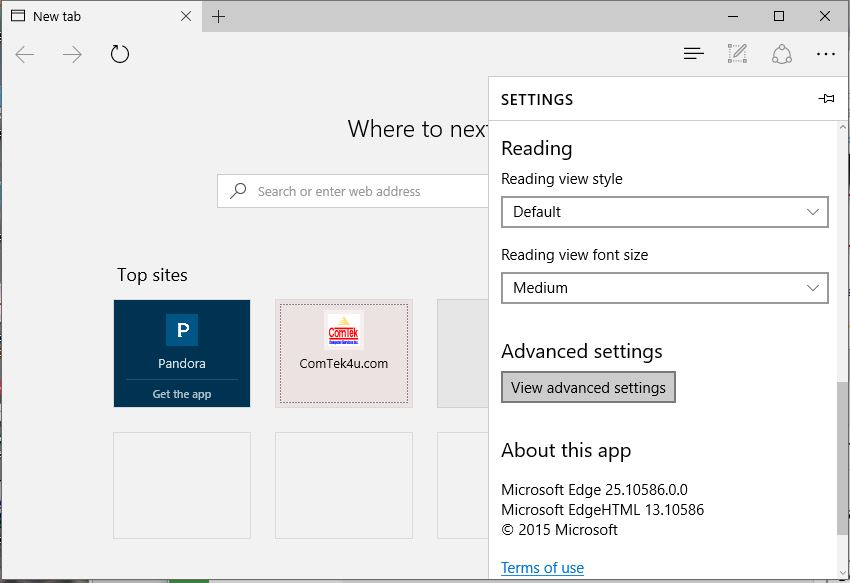850x583 pixels.
Task: Open the Terms of use link
Action: point(542,568)
